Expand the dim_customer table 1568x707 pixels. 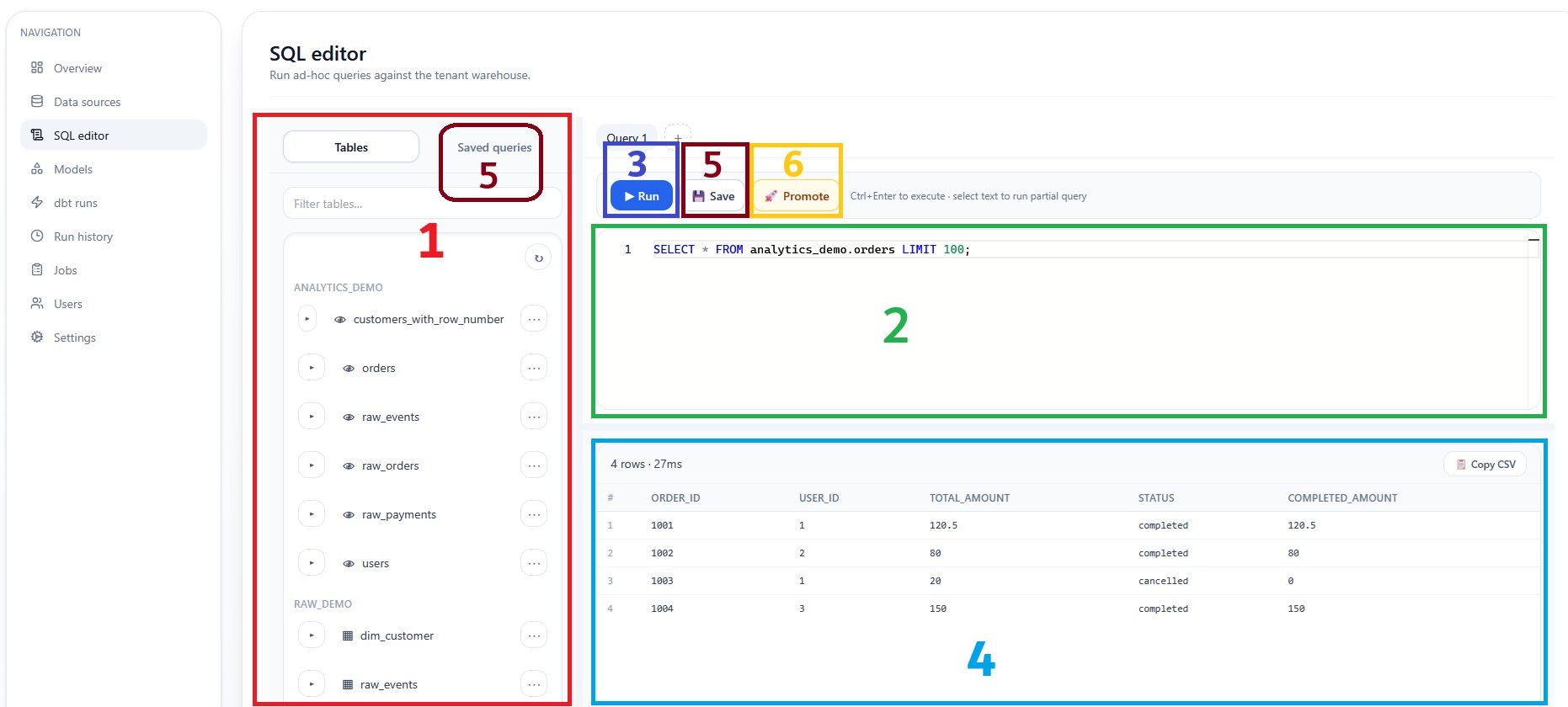click(312, 635)
